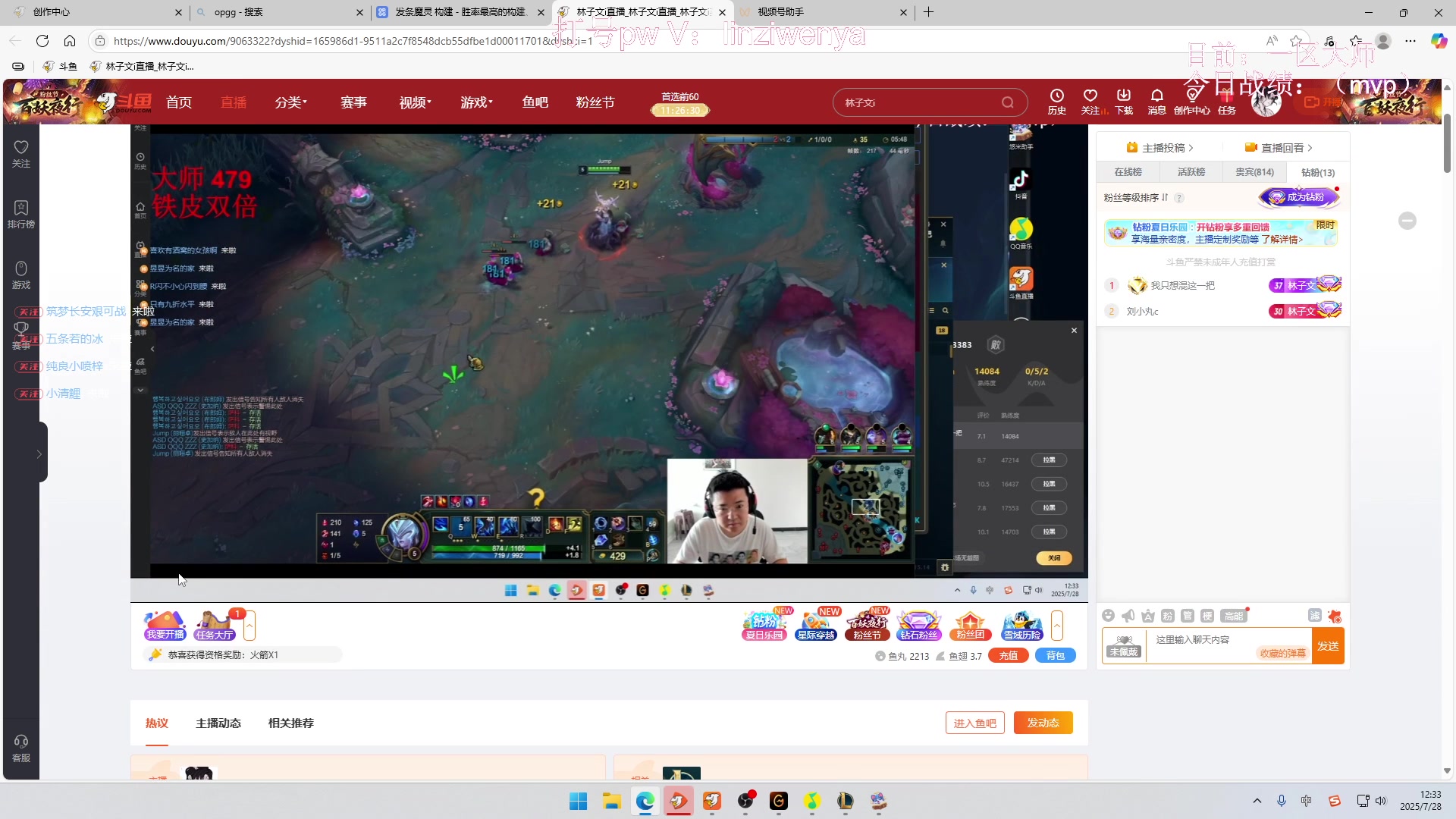Open 任务大厅 task hall icon
1456x819 pixels.
point(215,626)
